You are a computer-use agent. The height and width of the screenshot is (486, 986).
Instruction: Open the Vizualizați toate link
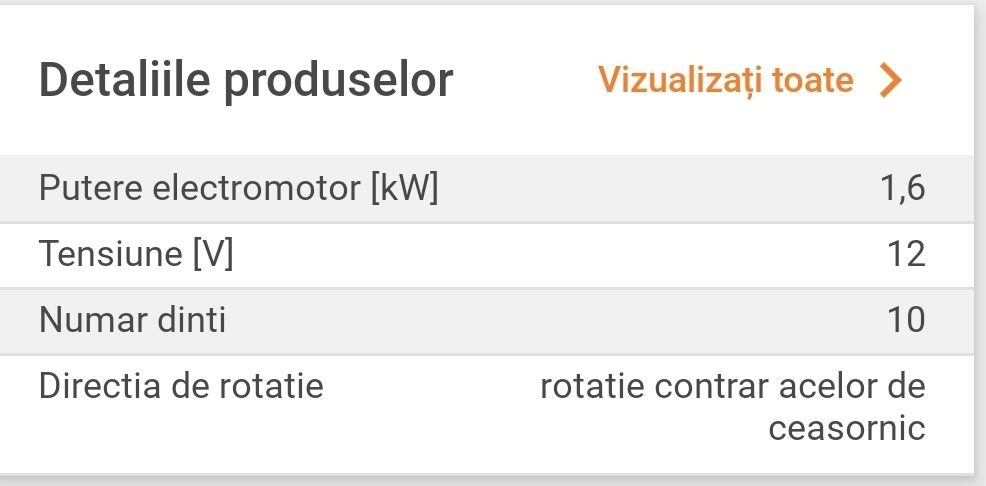click(725, 80)
